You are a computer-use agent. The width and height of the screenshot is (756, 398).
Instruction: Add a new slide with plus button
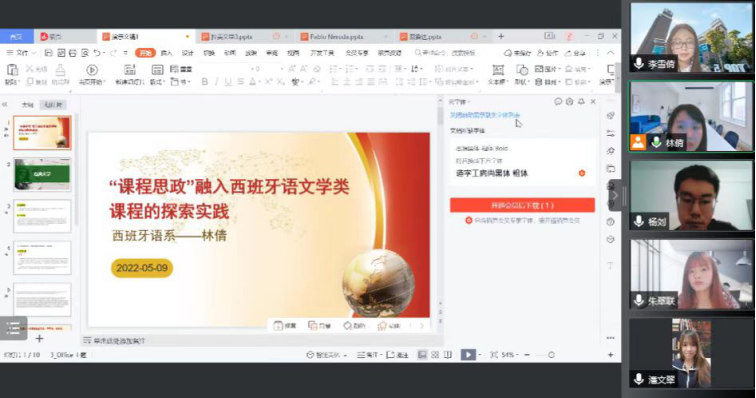(40, 339)
